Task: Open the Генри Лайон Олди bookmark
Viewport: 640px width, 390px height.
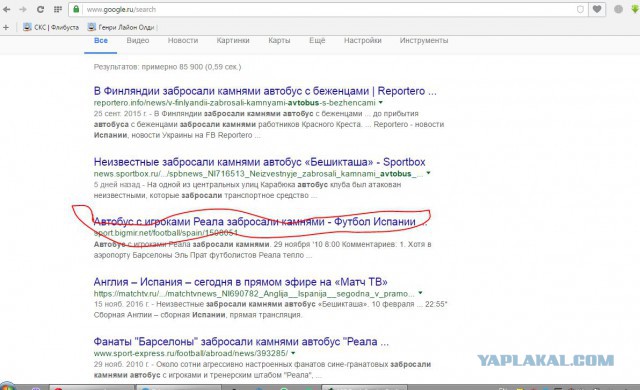Action: coord(121,27)
